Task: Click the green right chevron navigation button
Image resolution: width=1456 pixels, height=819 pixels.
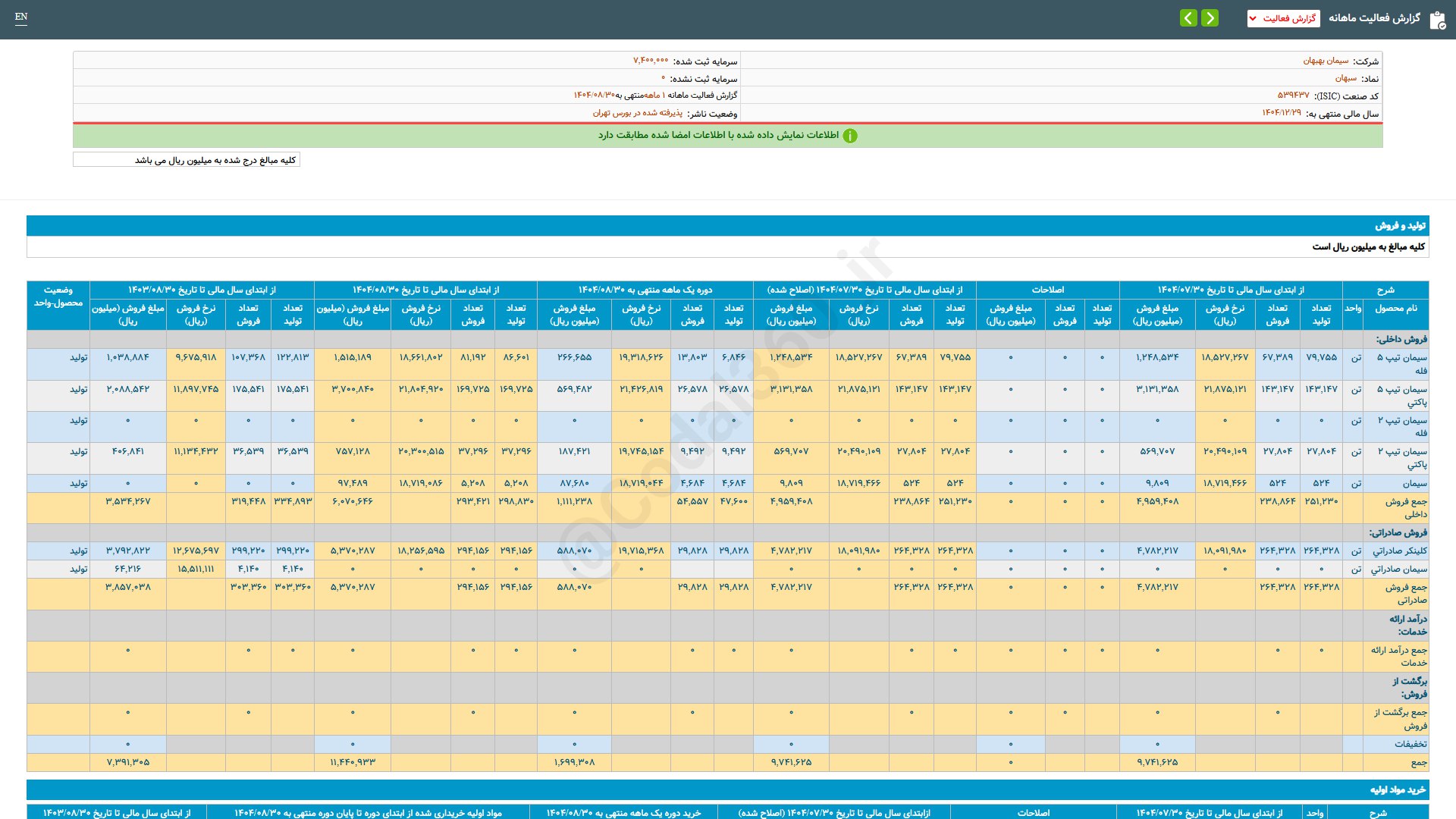Action: 1210,17
